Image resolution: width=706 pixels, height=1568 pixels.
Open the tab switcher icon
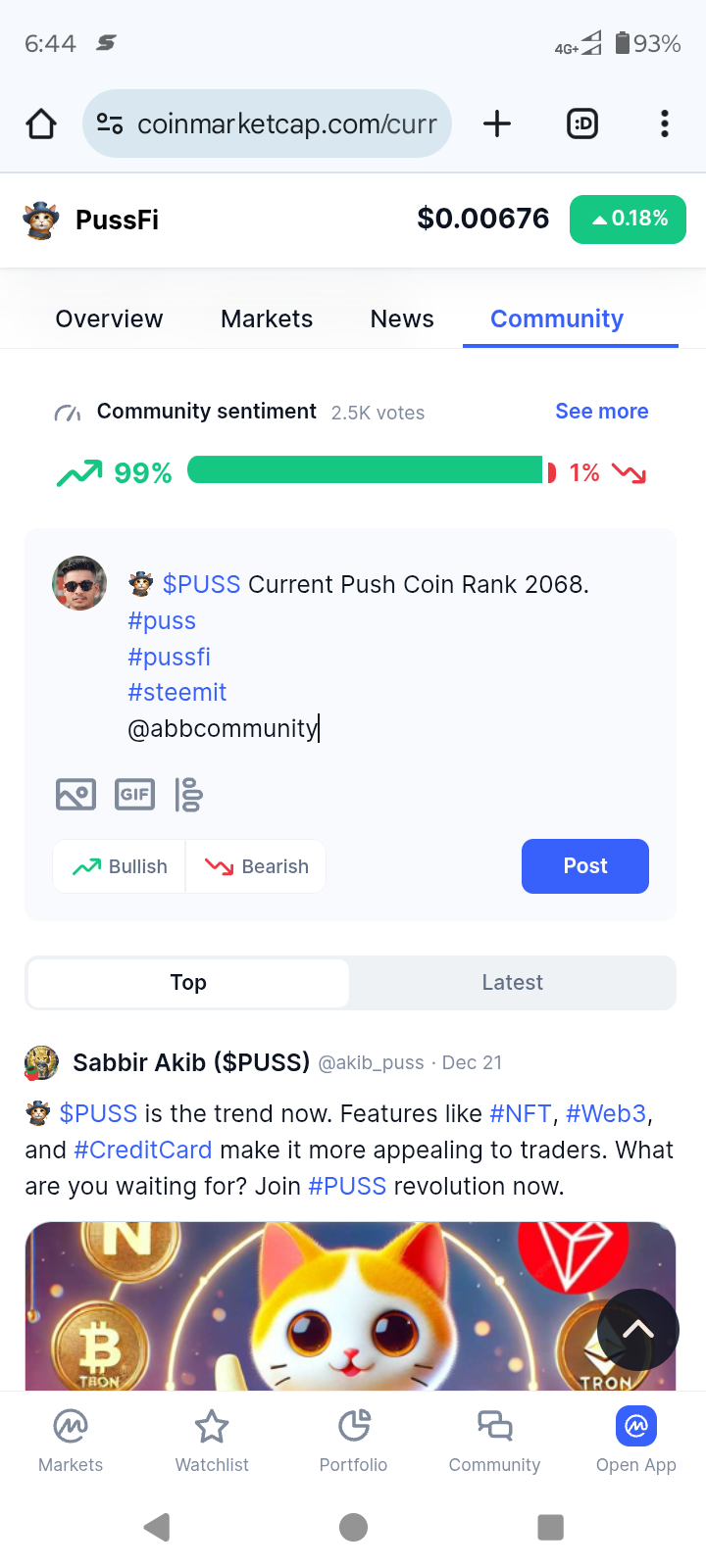[x=582, y=123]
